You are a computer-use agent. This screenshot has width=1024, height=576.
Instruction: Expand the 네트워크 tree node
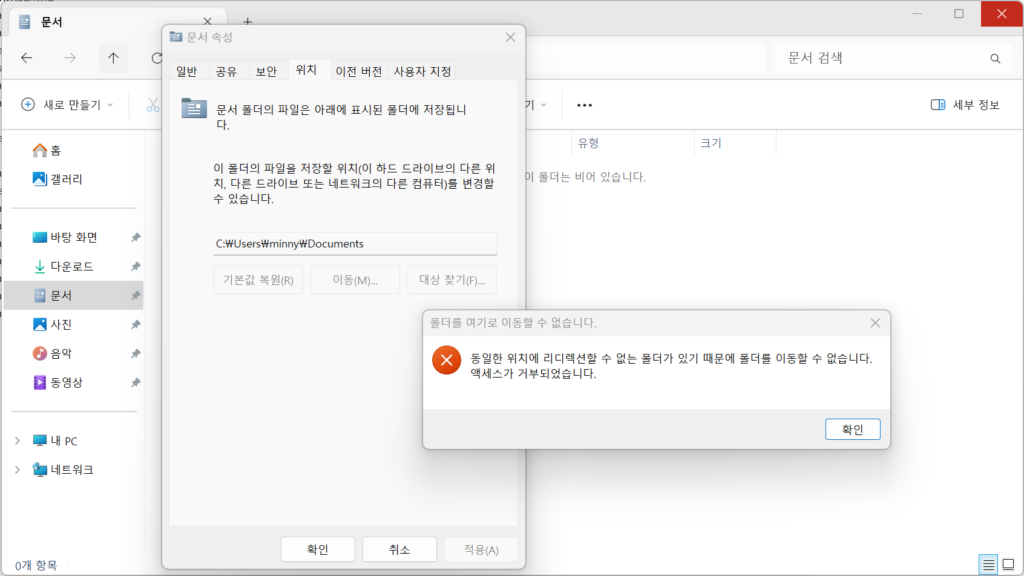(18, 470)
